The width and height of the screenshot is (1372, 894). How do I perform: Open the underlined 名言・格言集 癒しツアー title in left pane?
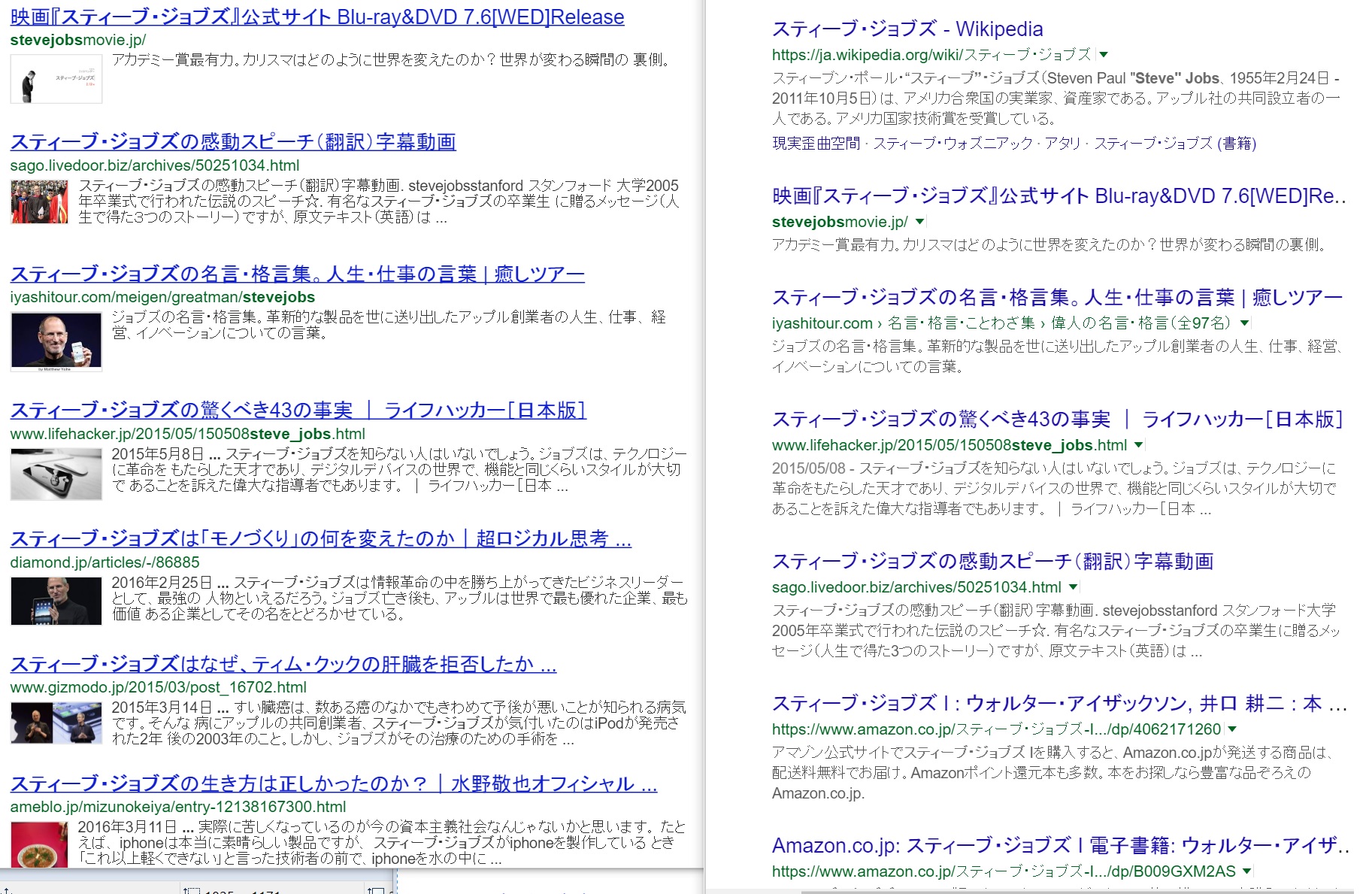coord(298,274)
